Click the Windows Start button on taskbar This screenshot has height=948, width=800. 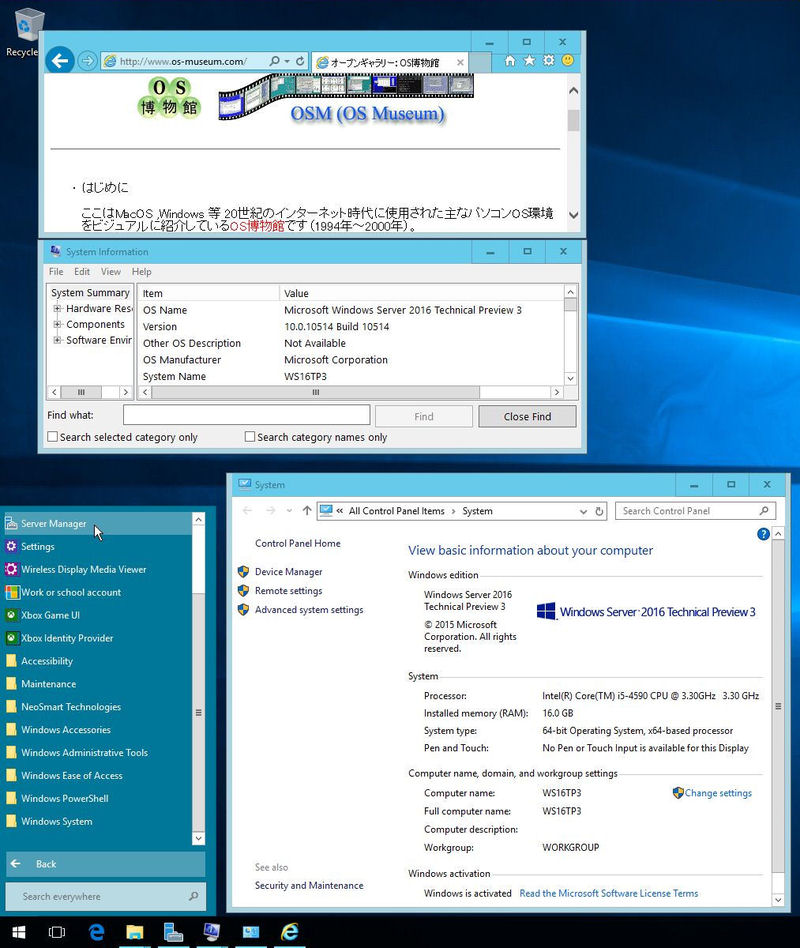point(19,932)
